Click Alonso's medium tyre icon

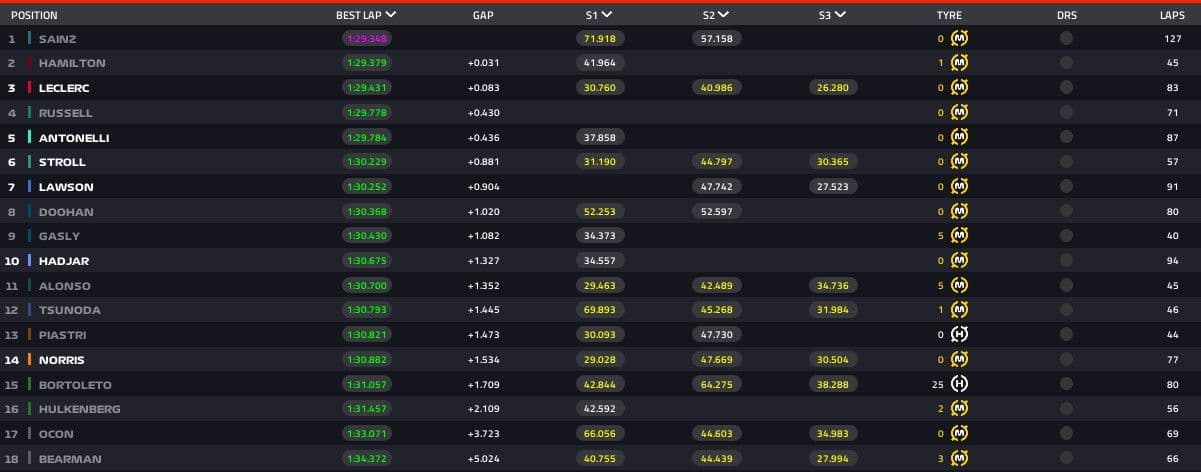click(959, 285)
